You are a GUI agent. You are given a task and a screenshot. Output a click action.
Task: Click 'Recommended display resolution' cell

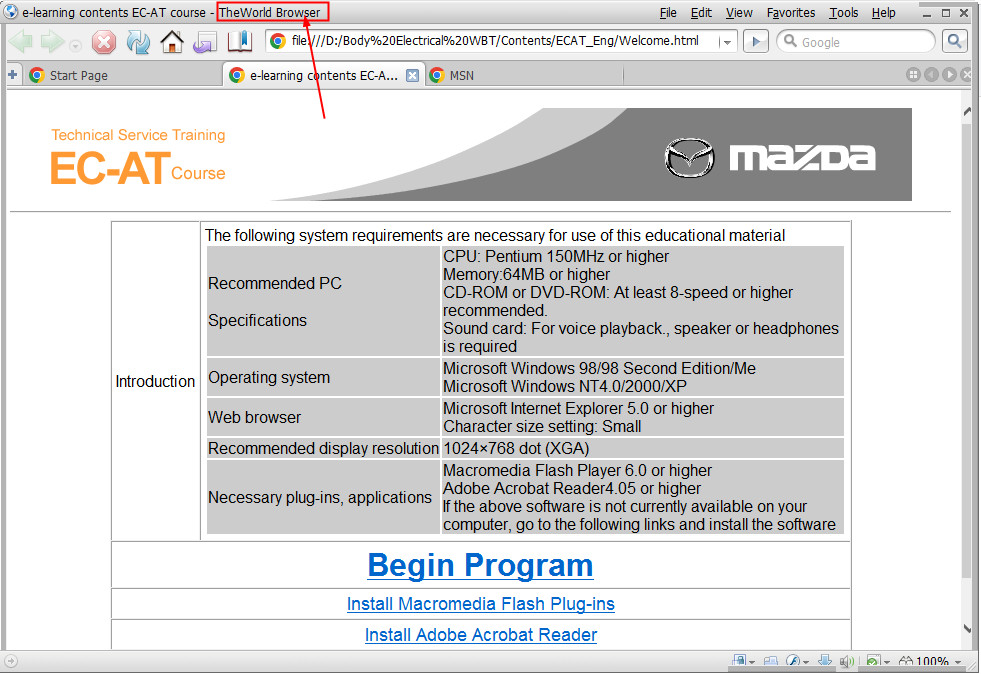coord(323,449)
